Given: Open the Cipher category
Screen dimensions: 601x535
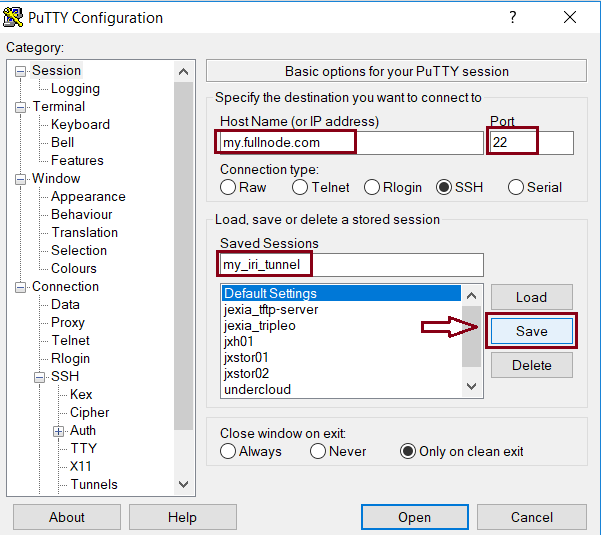Looking at the screenshot, I should 90,413.
